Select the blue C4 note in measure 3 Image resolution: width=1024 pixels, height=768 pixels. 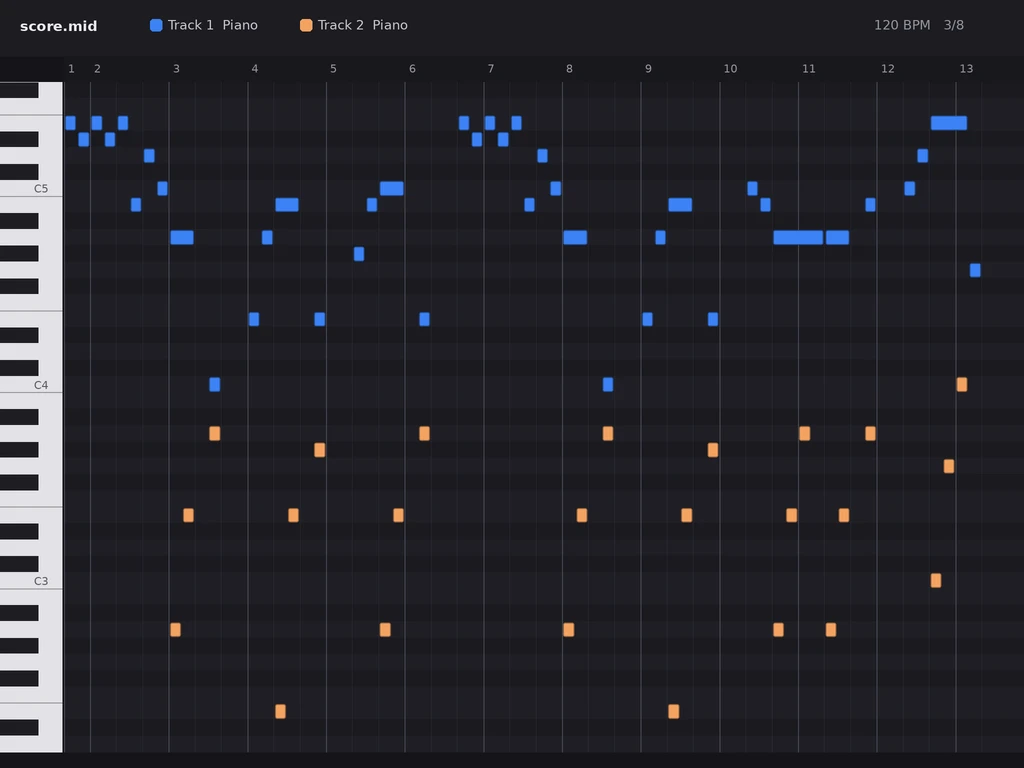(215, 385)
